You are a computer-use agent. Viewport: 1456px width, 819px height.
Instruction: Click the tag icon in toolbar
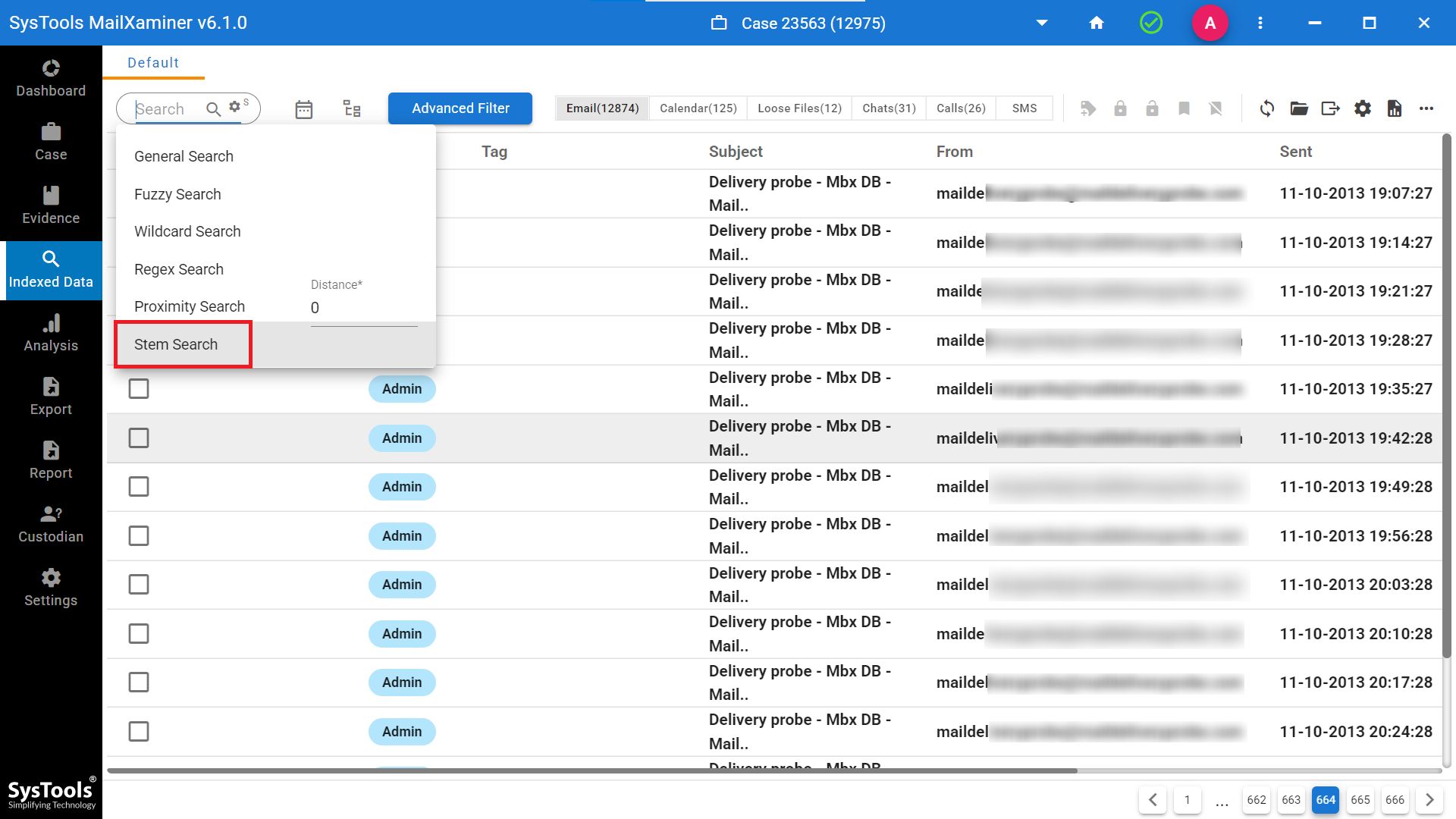(1088, 108)
